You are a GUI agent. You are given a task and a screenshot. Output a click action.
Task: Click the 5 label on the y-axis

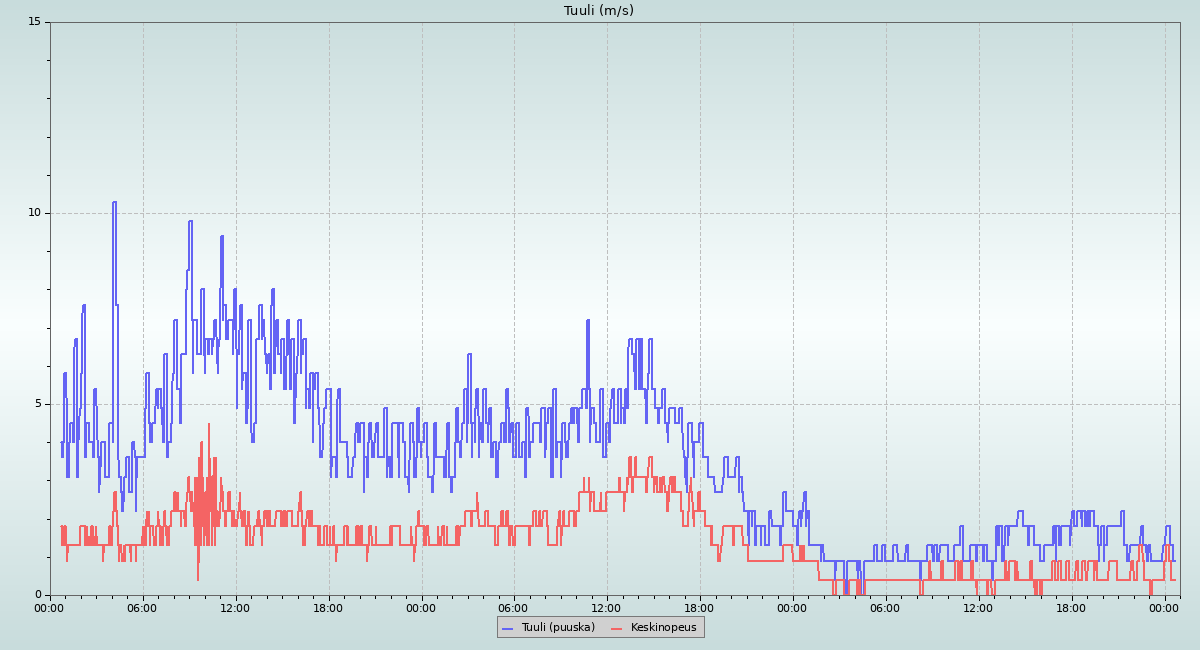point(38,404)
